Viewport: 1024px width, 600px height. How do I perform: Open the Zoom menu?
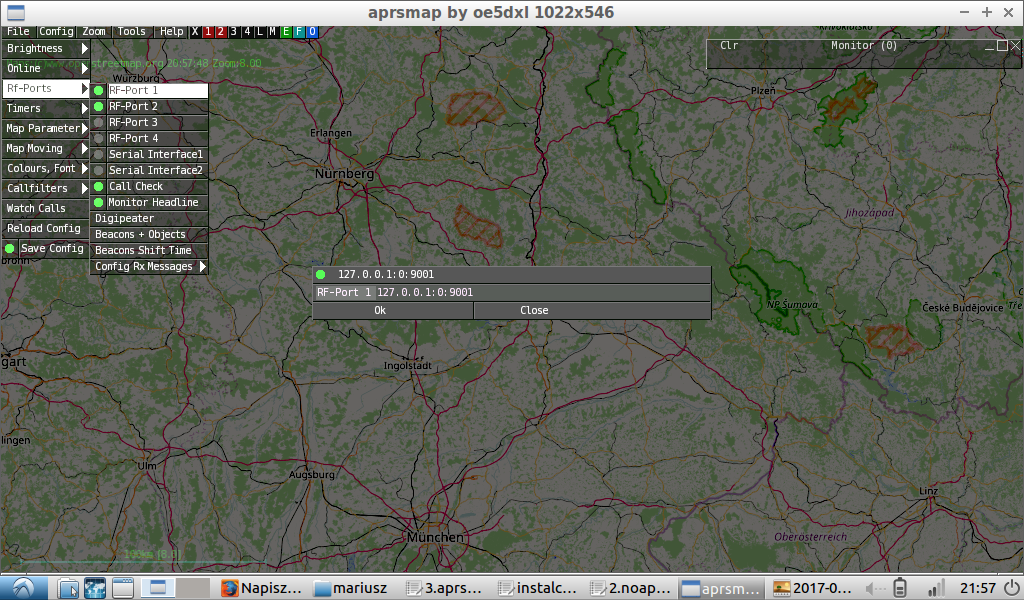tap(94, 31)
